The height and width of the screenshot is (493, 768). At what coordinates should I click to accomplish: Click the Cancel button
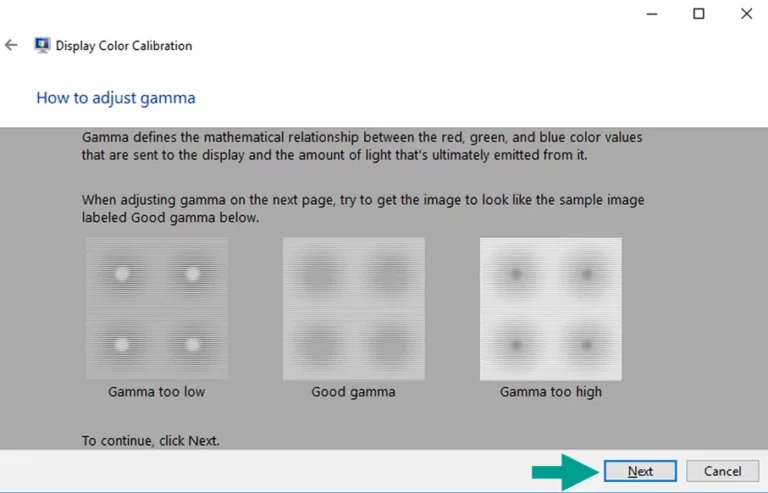(722, 471)
